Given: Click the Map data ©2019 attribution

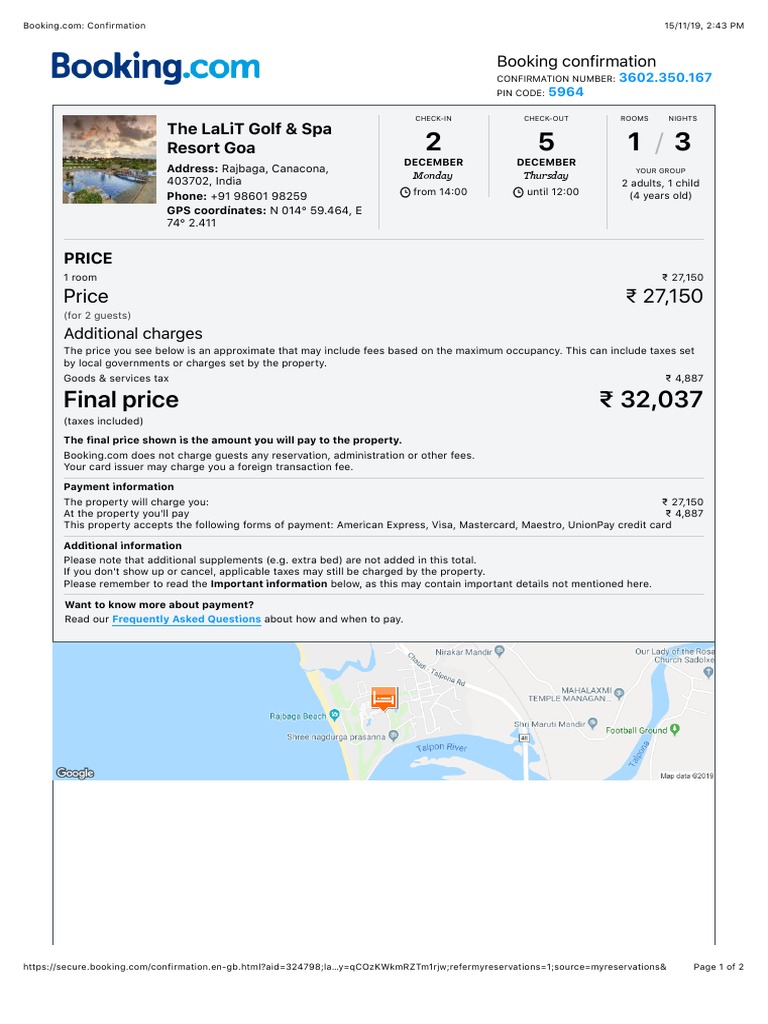Looking at the screenshot, I should pyautogui.click(x=686, y=775).
